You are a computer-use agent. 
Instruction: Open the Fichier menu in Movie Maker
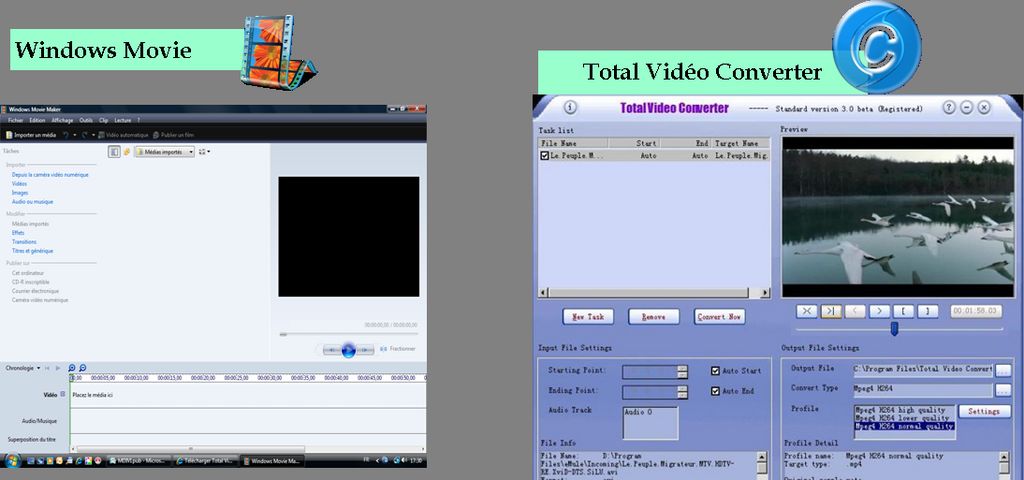pyautogui.click(x=16, y=120)
